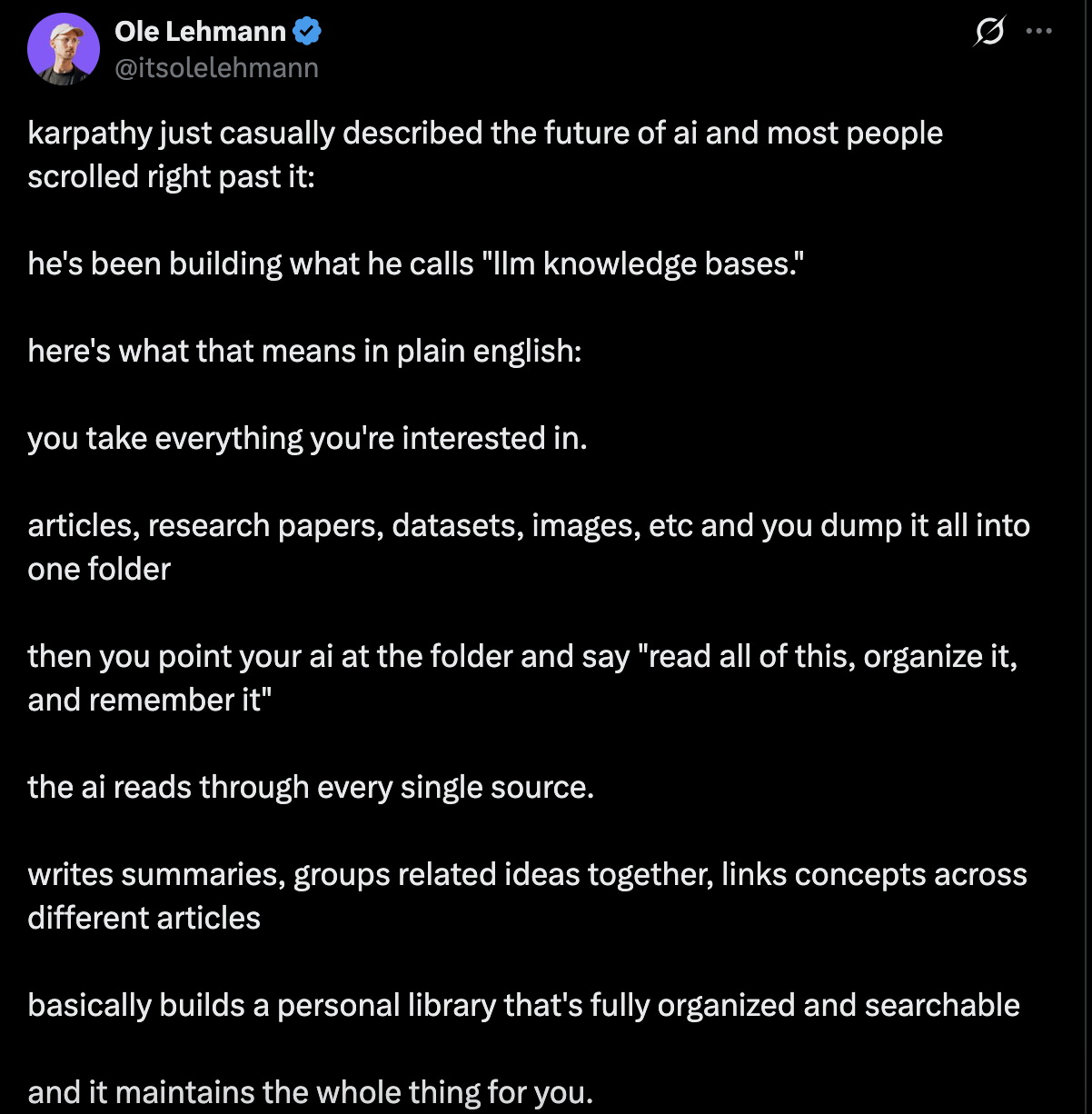This screenshot has width=1092, height=1114.
Task: Open the @itsolelehmann handle link
Action: (x=216, y=68)
